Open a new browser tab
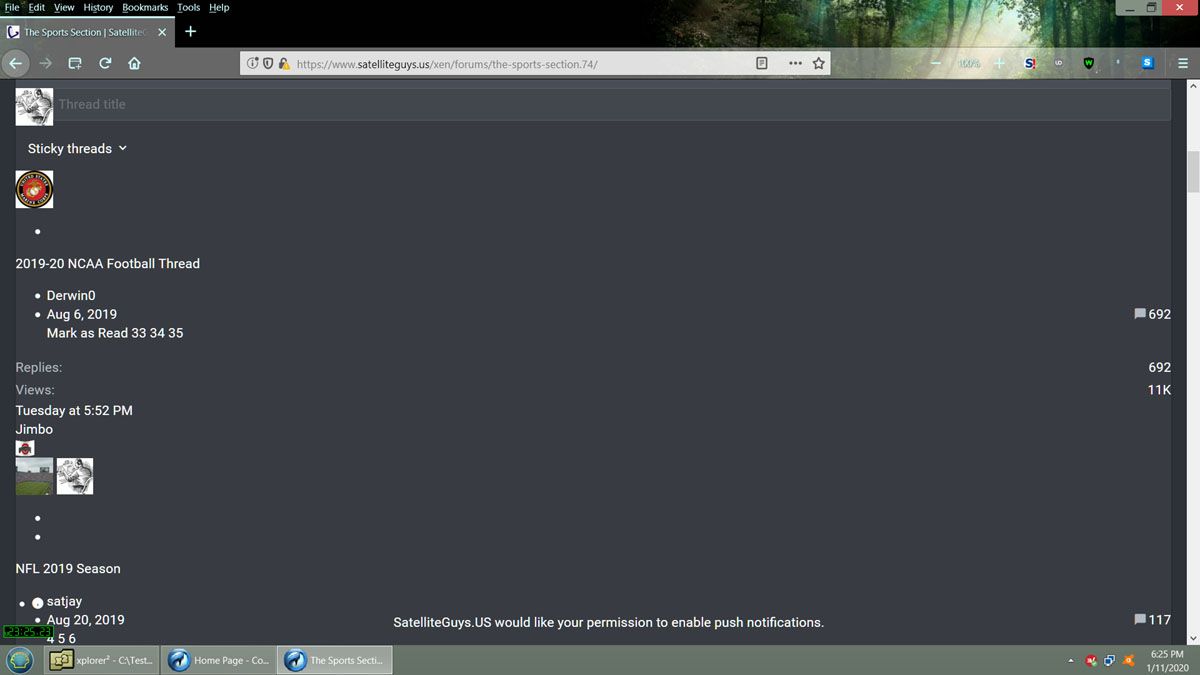This screenshot has width=1200, height=675. tap(190, 31)
